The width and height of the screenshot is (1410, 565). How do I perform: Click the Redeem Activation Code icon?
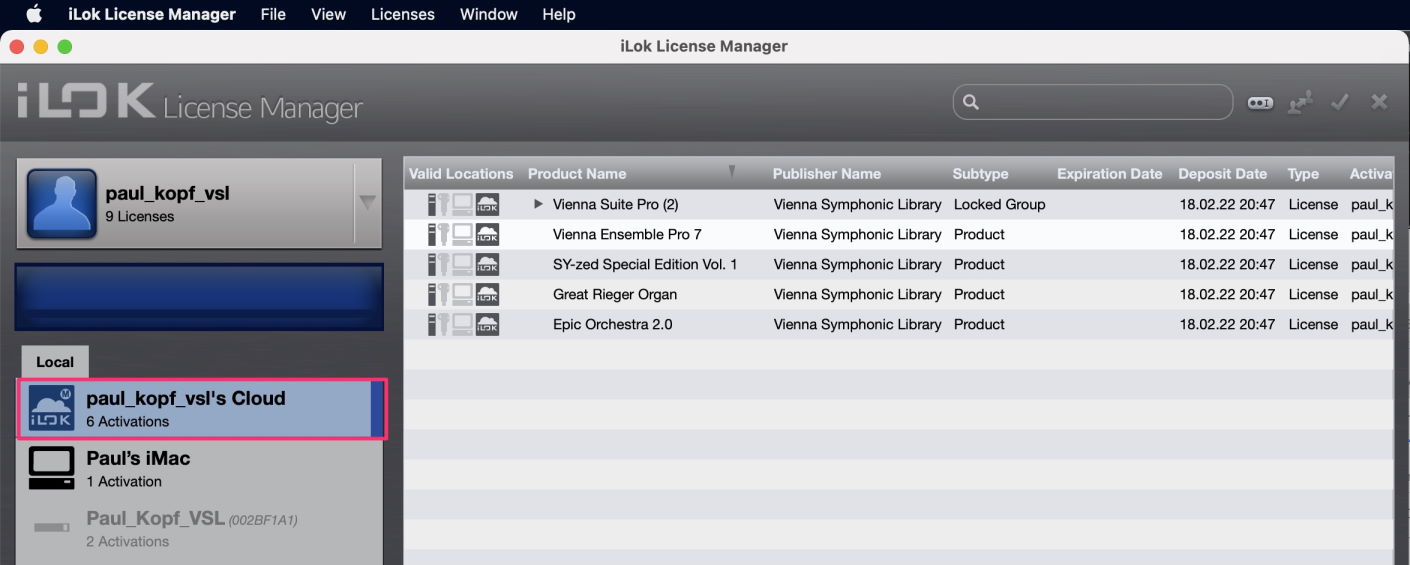click(1260, 102)
